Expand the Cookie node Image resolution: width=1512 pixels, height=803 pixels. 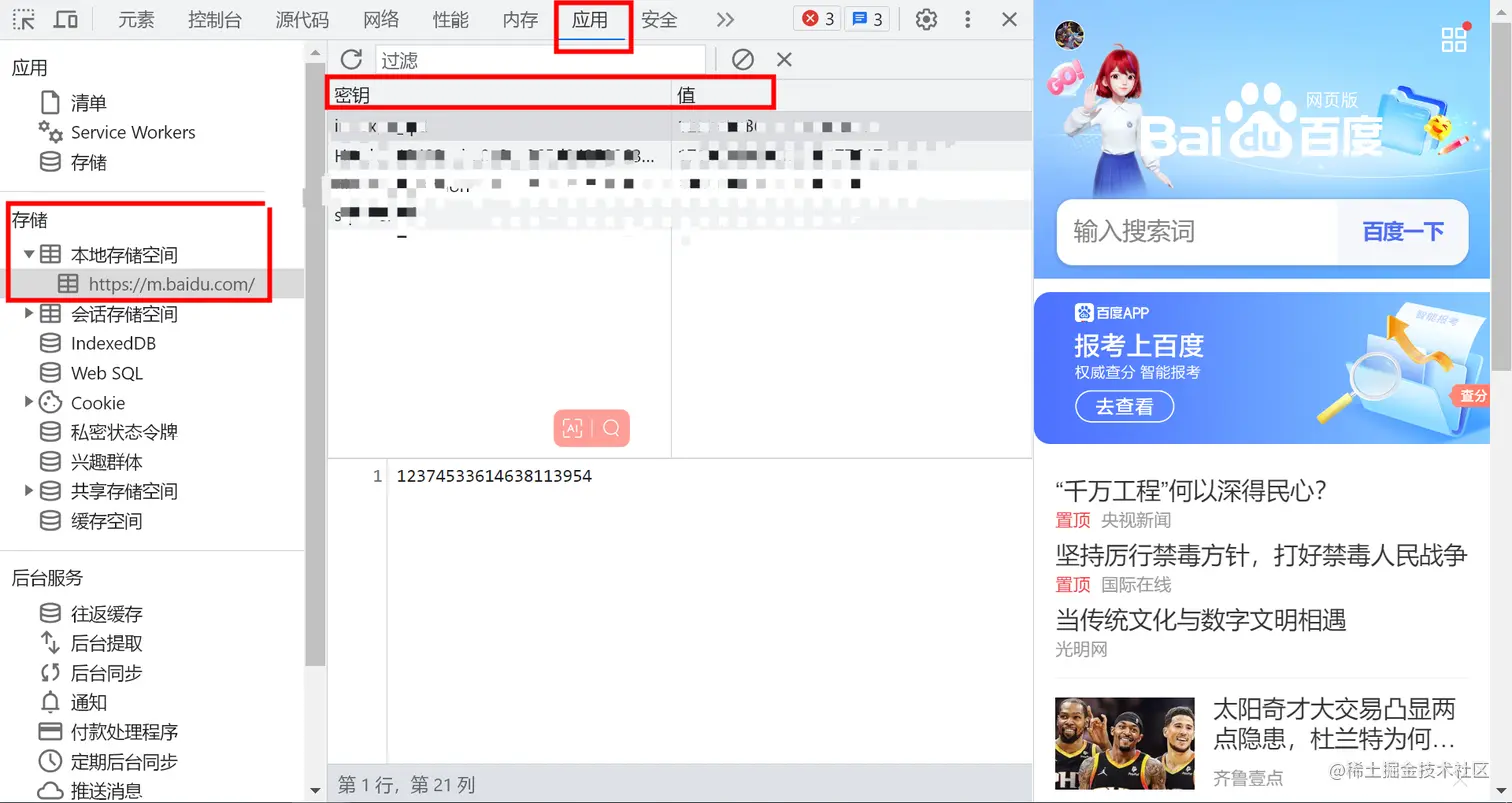click(x=29, y=402)
